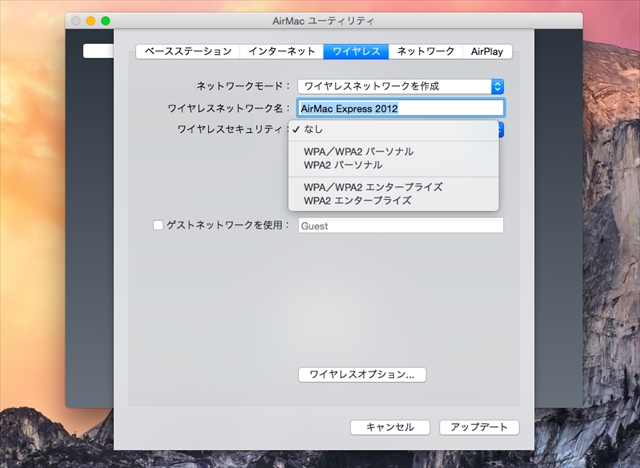Open ワイヤレスオプション... settings

tap(362, 375)
